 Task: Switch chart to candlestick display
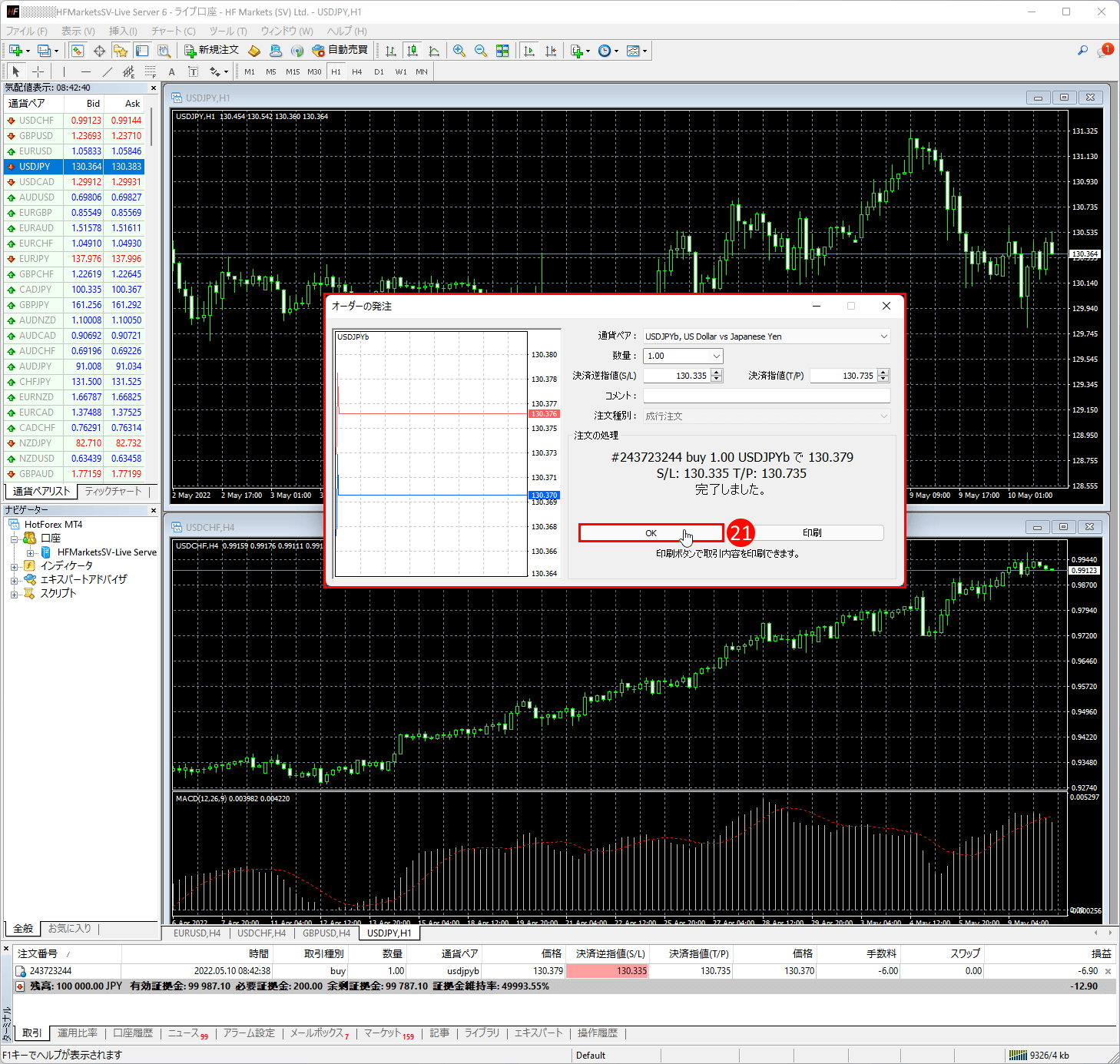[x=413, y=51]
